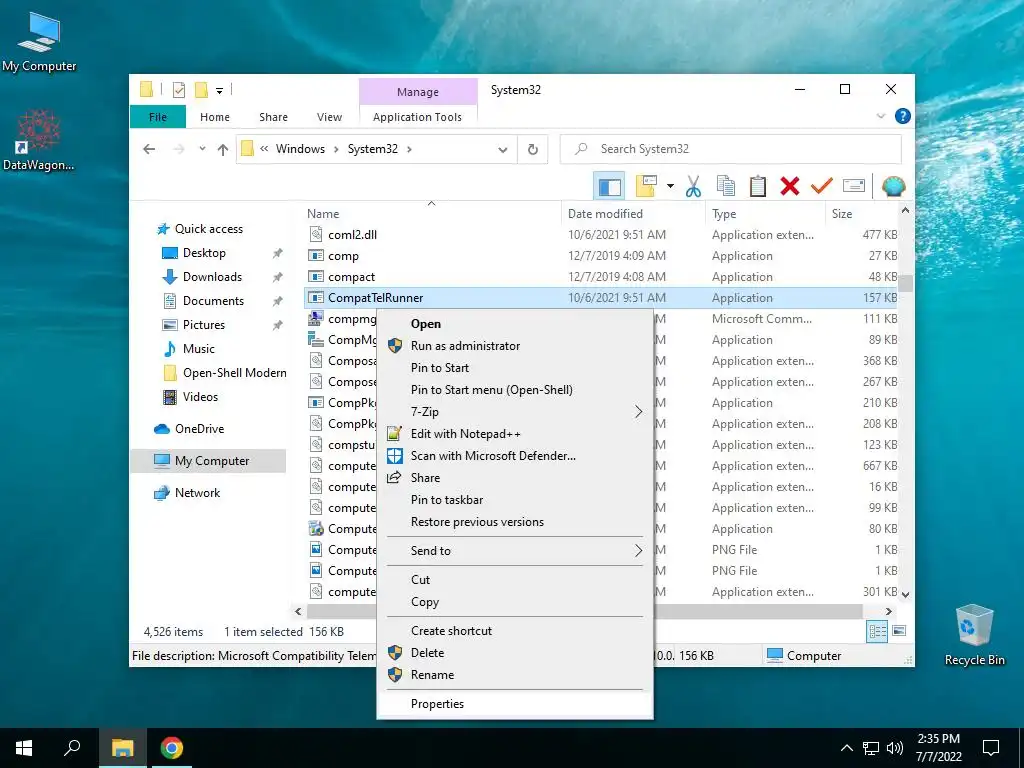Select Network in navigation pane
The width and height of the screenshot is (1024, 768).
click(x=197, y=493)
